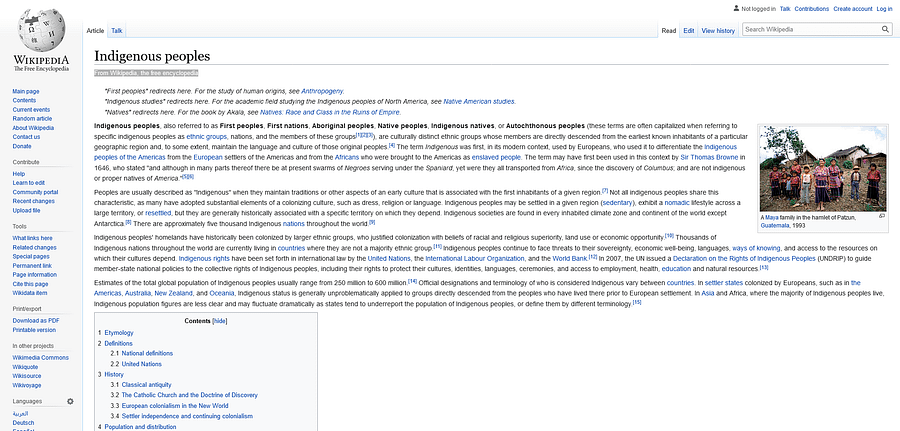This screenshot has width=900, height=431.
Task: Click Download as PDF
Action: [x=36, y=321]
